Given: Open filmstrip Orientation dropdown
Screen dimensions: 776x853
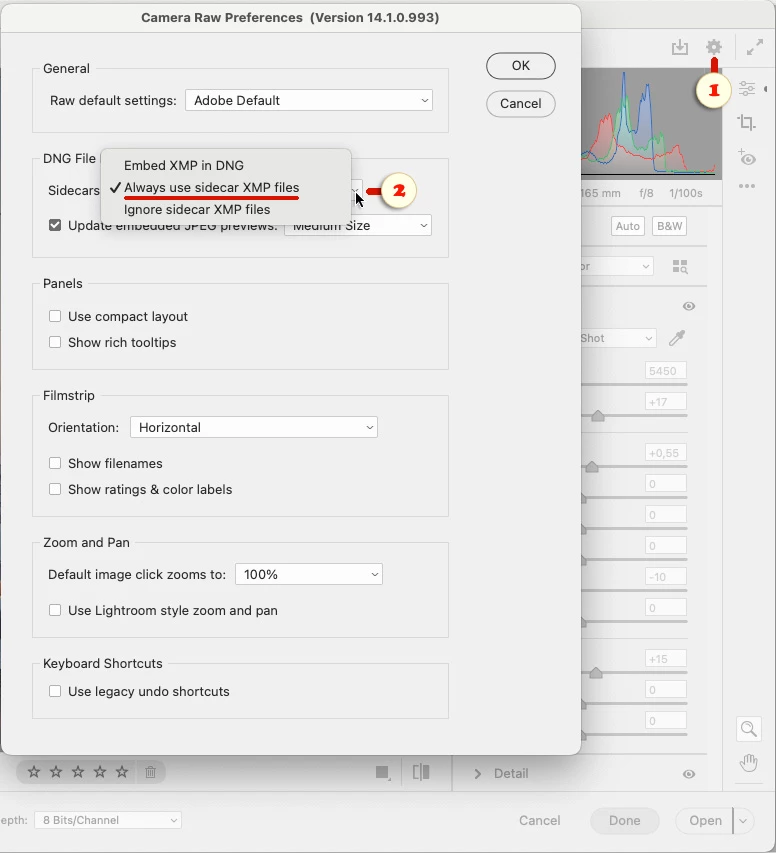Looking at the screenshot, I should [254, 427].
